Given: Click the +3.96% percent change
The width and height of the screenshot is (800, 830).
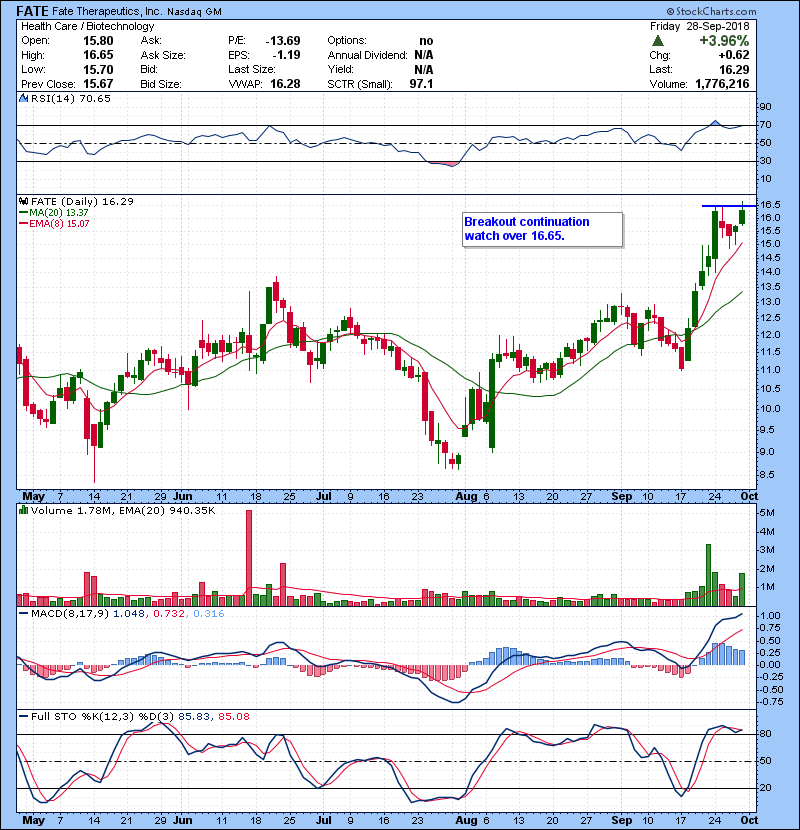Looking at the screenshot, I should coord(724,41).
